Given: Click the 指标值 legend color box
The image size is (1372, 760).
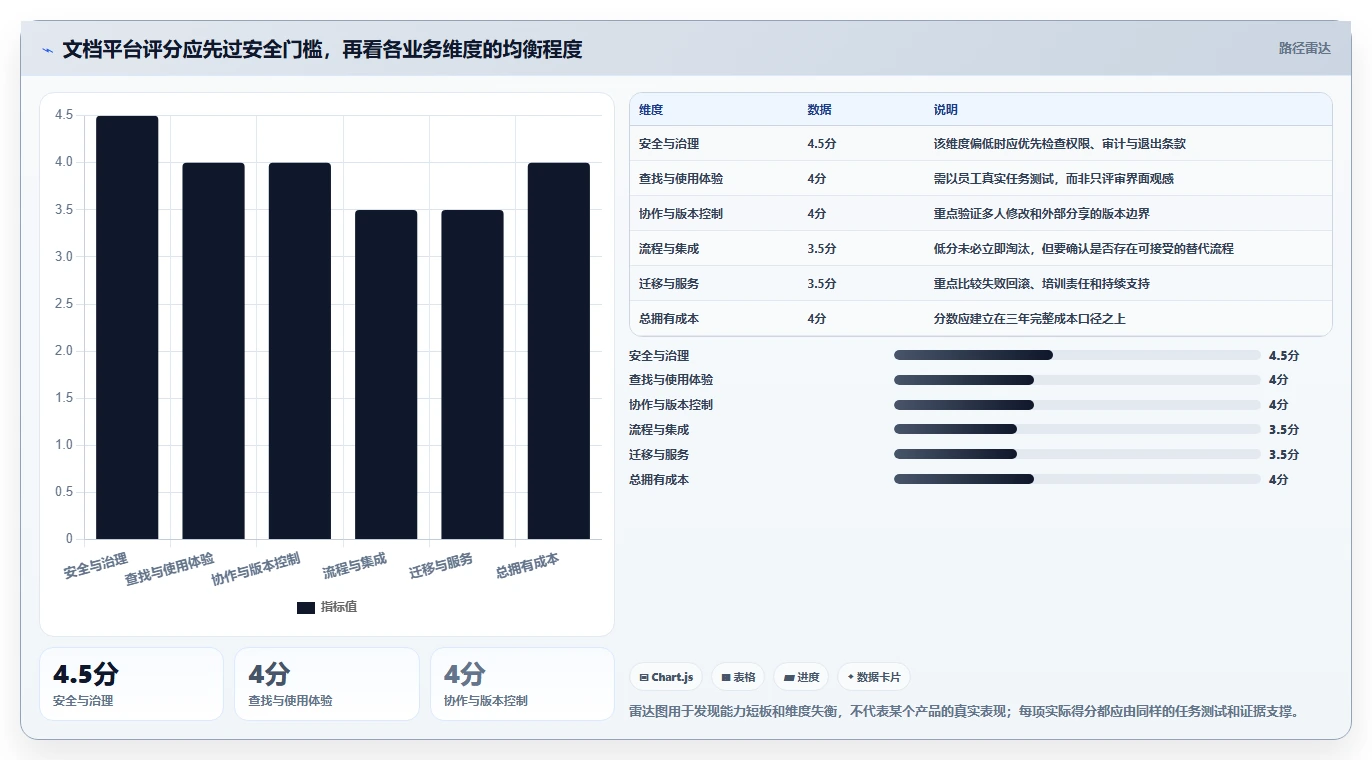Looking at the screenshot, I should tap(306, 608).
